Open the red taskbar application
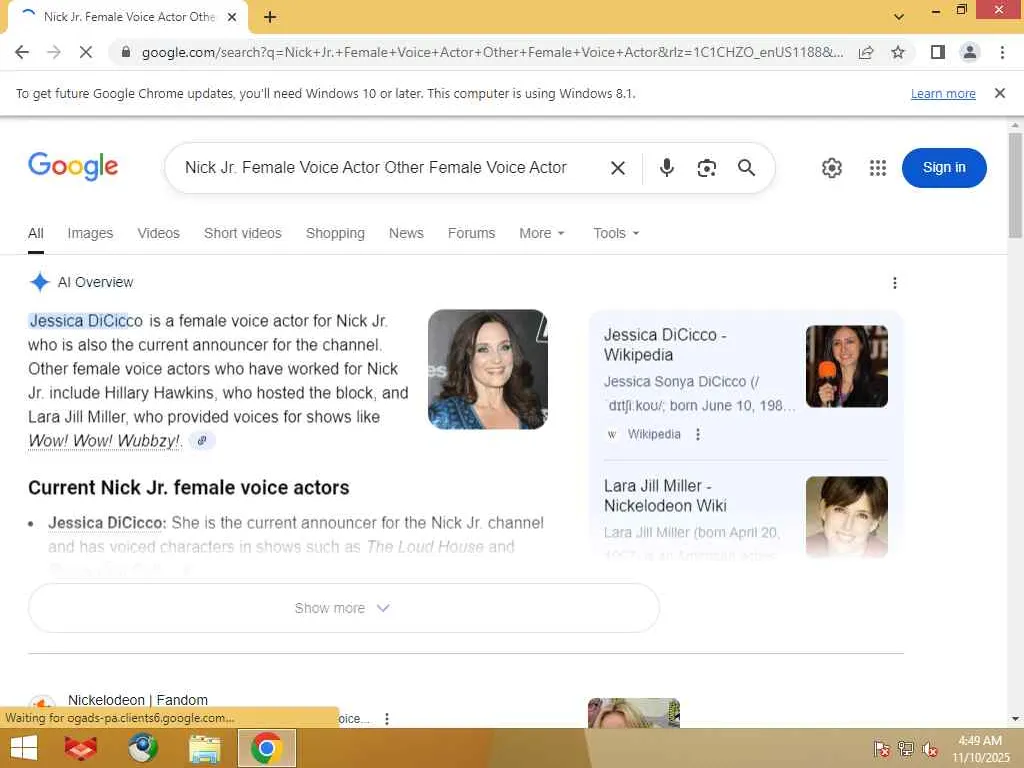The image size is (1024, 768). [80, 748]
